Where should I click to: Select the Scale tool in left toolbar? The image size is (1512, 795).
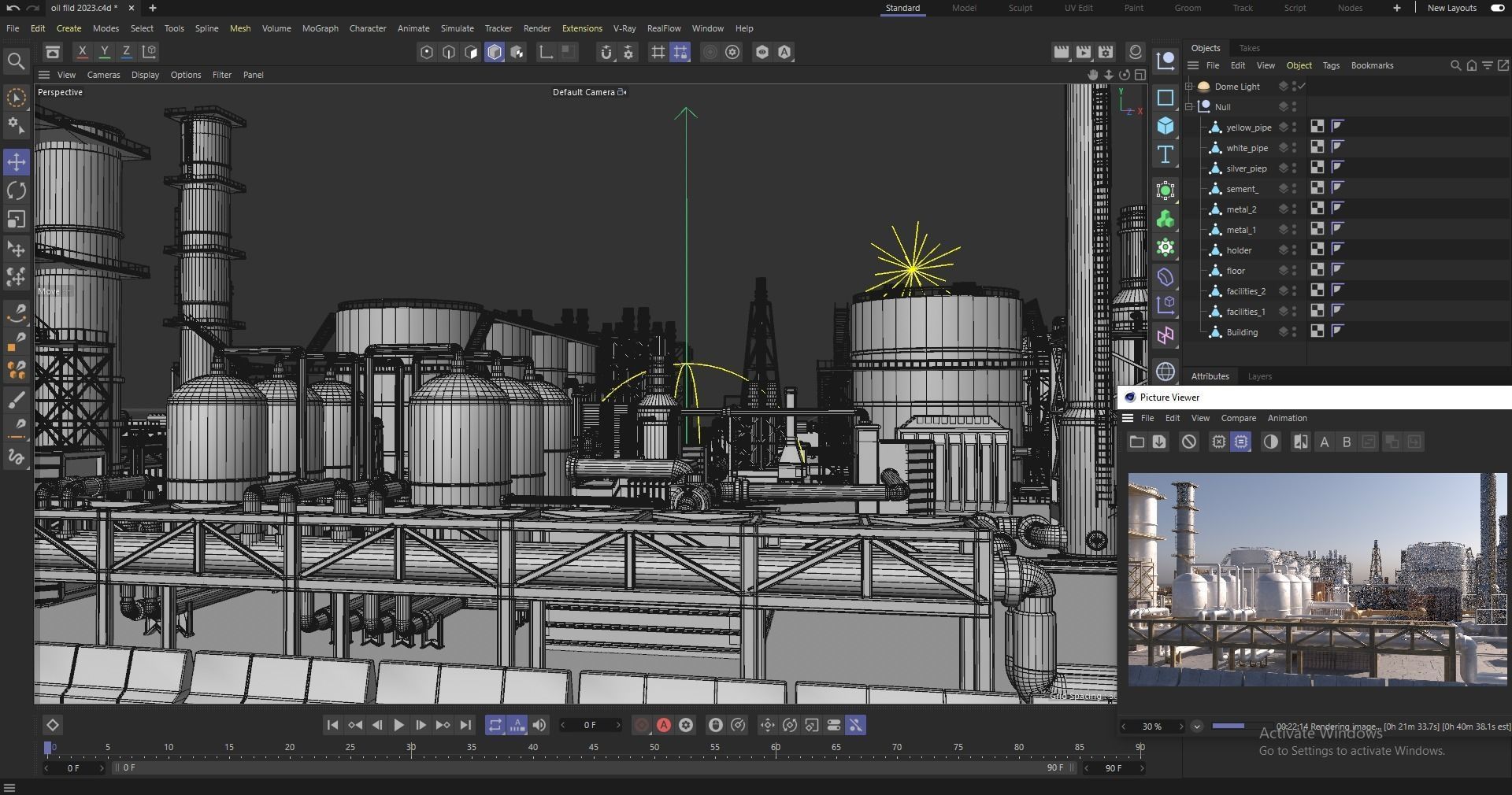coord(17,219)
